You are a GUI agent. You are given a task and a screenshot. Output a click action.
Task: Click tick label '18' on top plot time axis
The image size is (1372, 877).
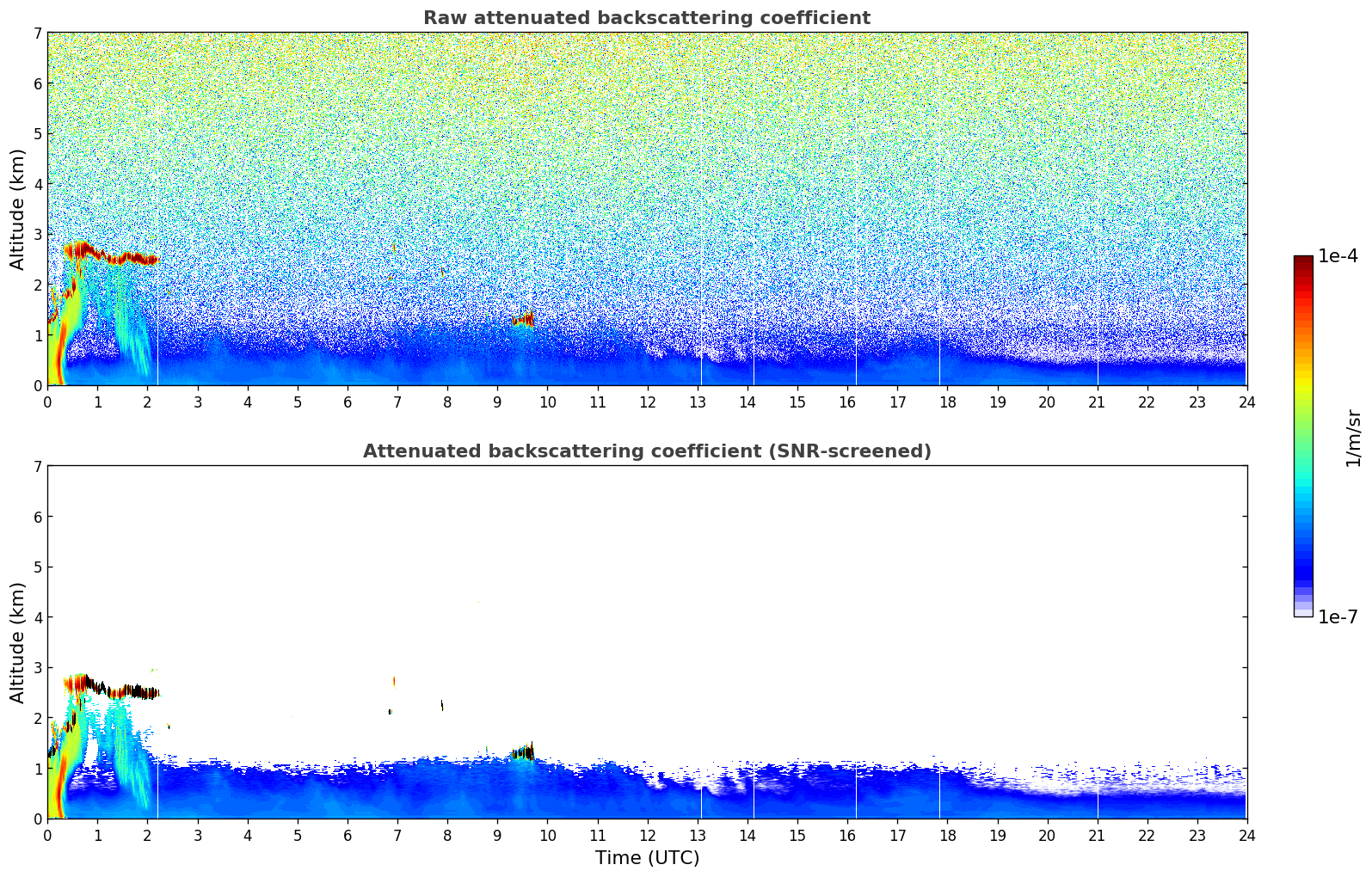tap(947, 402)
